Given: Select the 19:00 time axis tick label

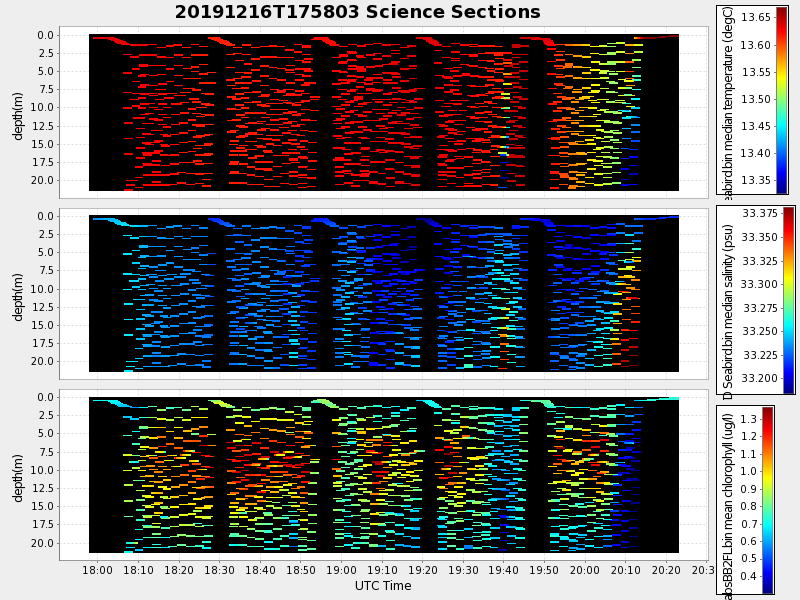Looking at the screenshot, I should coord(342,570).
